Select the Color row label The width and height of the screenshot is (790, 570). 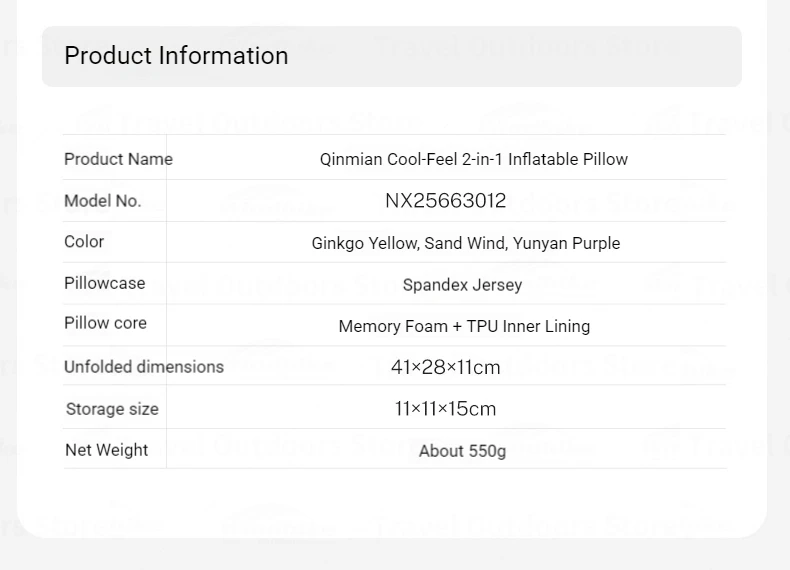pos(84,242)
